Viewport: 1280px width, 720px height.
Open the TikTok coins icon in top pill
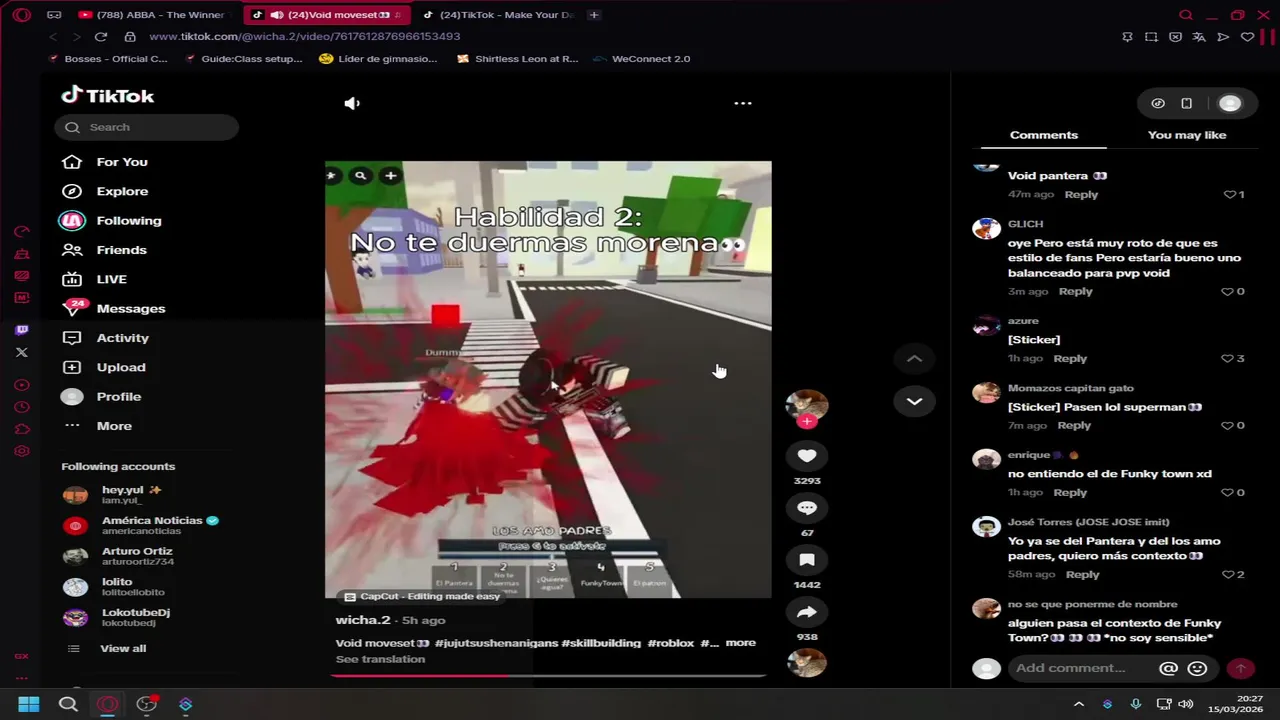(x=1158, y=103)
